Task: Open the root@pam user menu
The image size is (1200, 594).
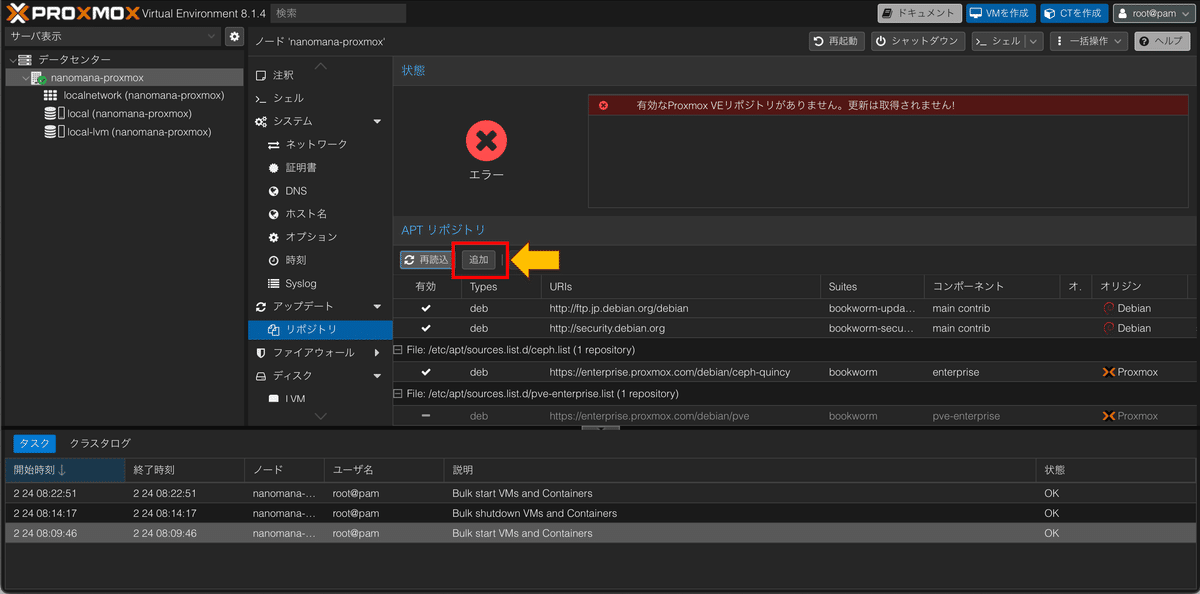Action: [x=1154, y=13]
